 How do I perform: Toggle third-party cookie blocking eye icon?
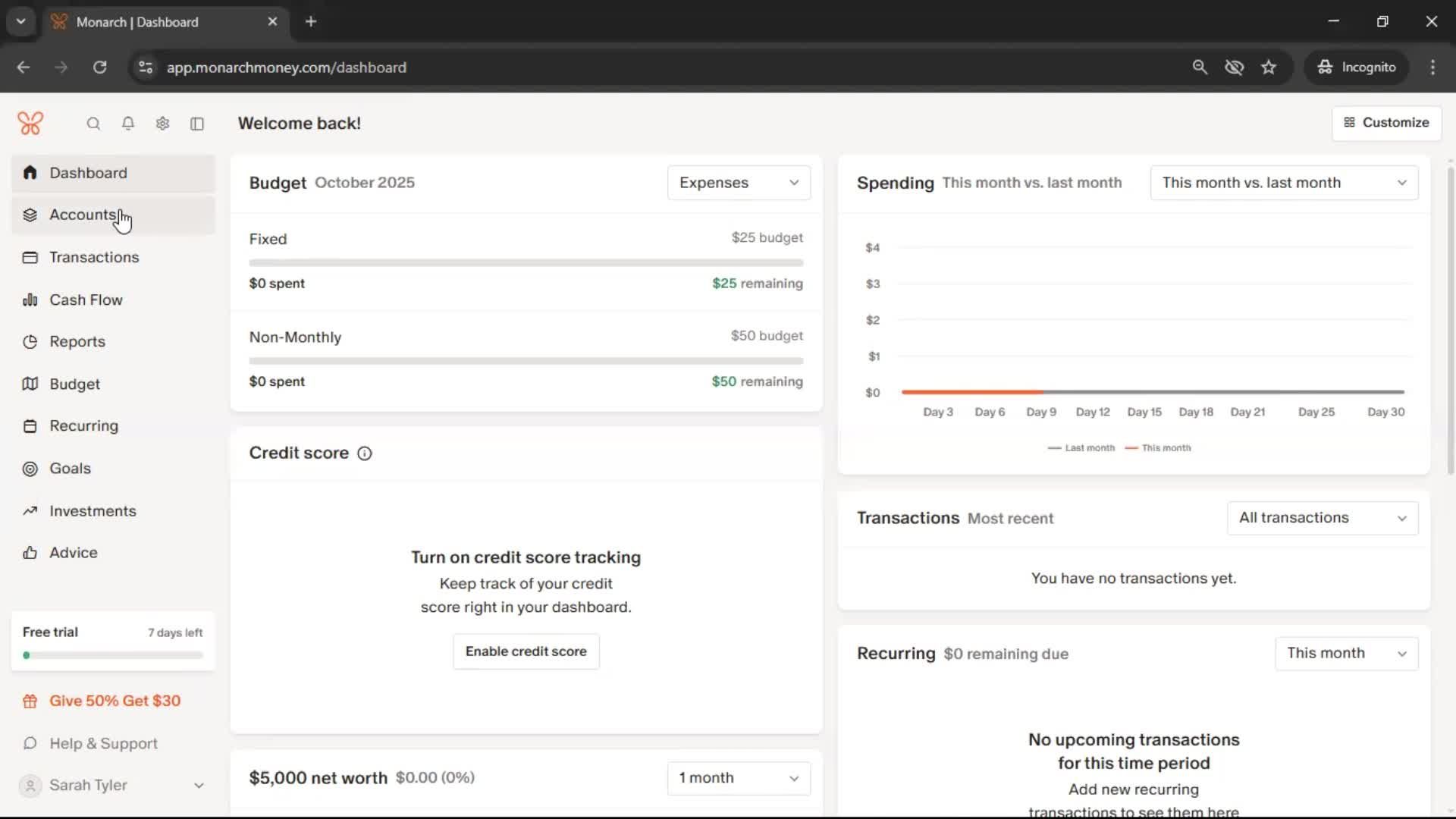[1234, 67]
